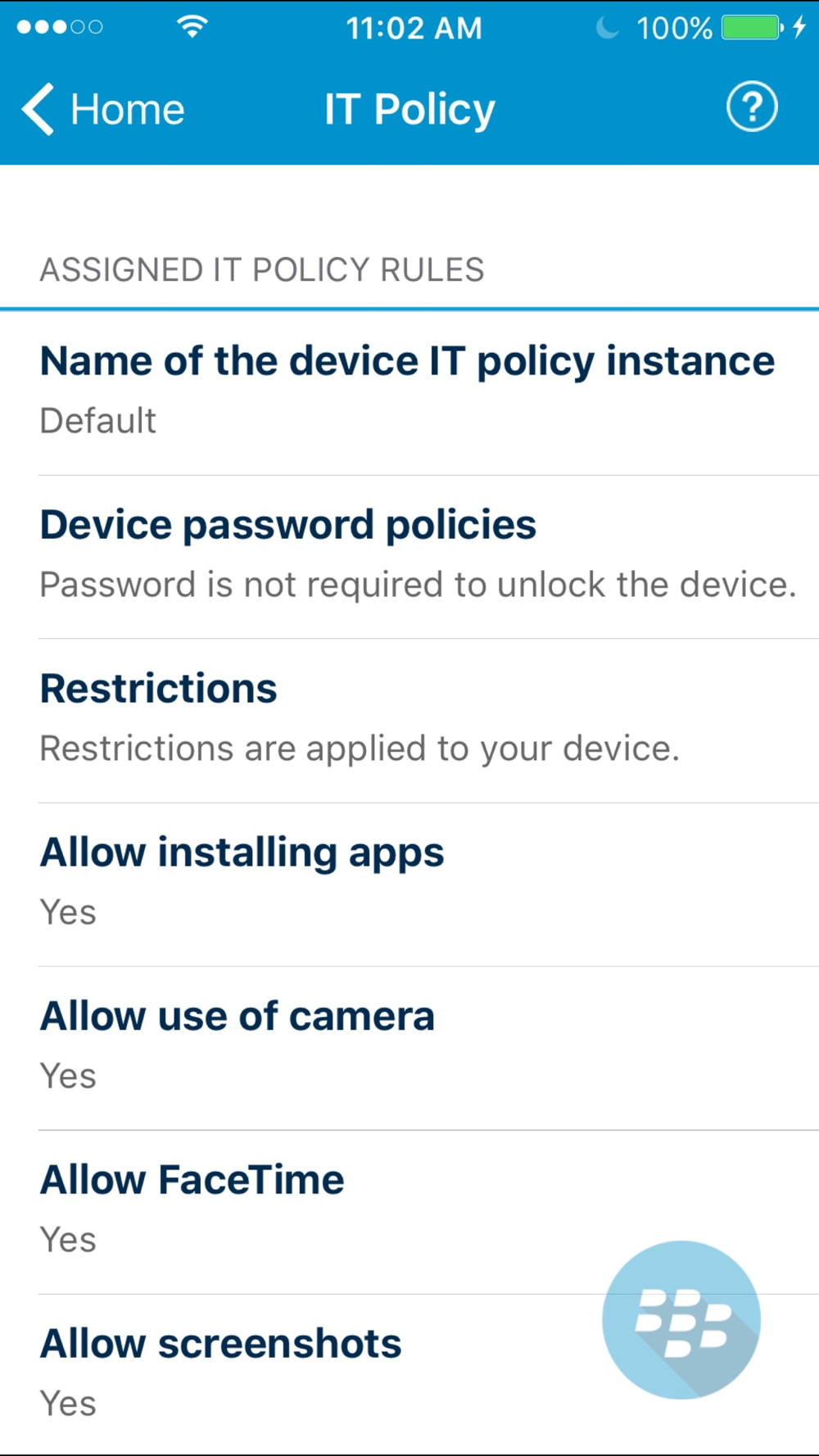
Task: Tap the back chevron arrow
Action: (x=38, y=109)
